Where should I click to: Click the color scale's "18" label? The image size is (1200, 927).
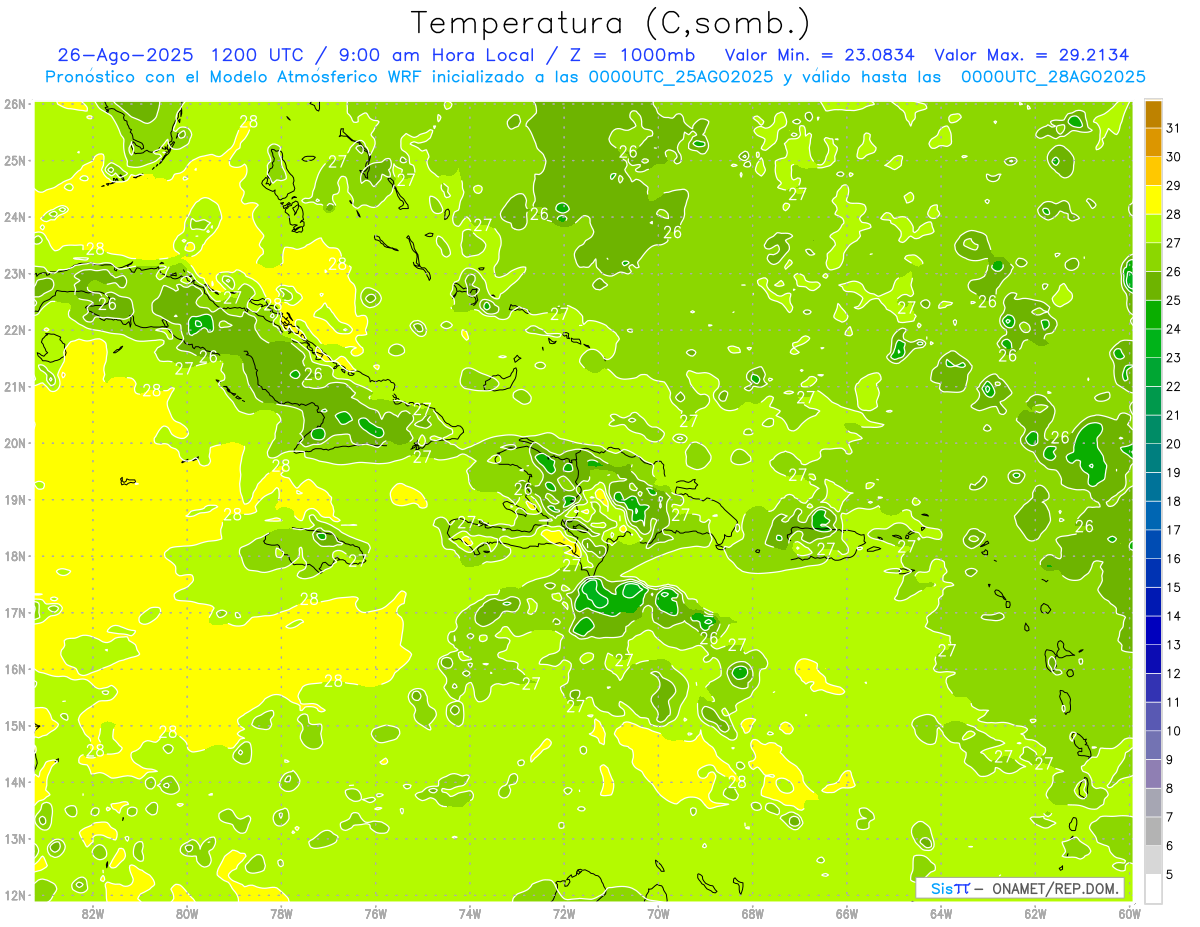1174,501
